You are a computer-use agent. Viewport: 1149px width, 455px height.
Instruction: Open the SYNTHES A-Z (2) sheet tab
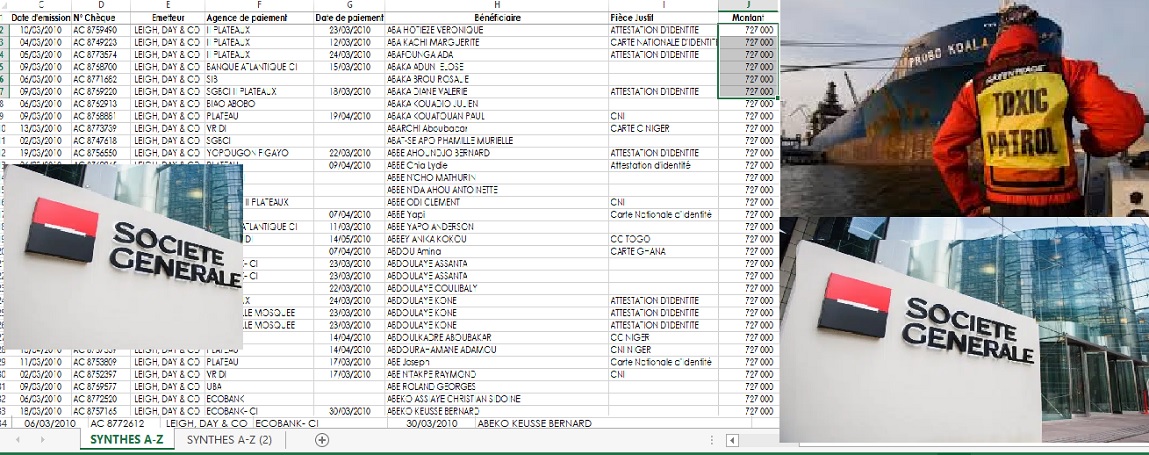point(229,440)
